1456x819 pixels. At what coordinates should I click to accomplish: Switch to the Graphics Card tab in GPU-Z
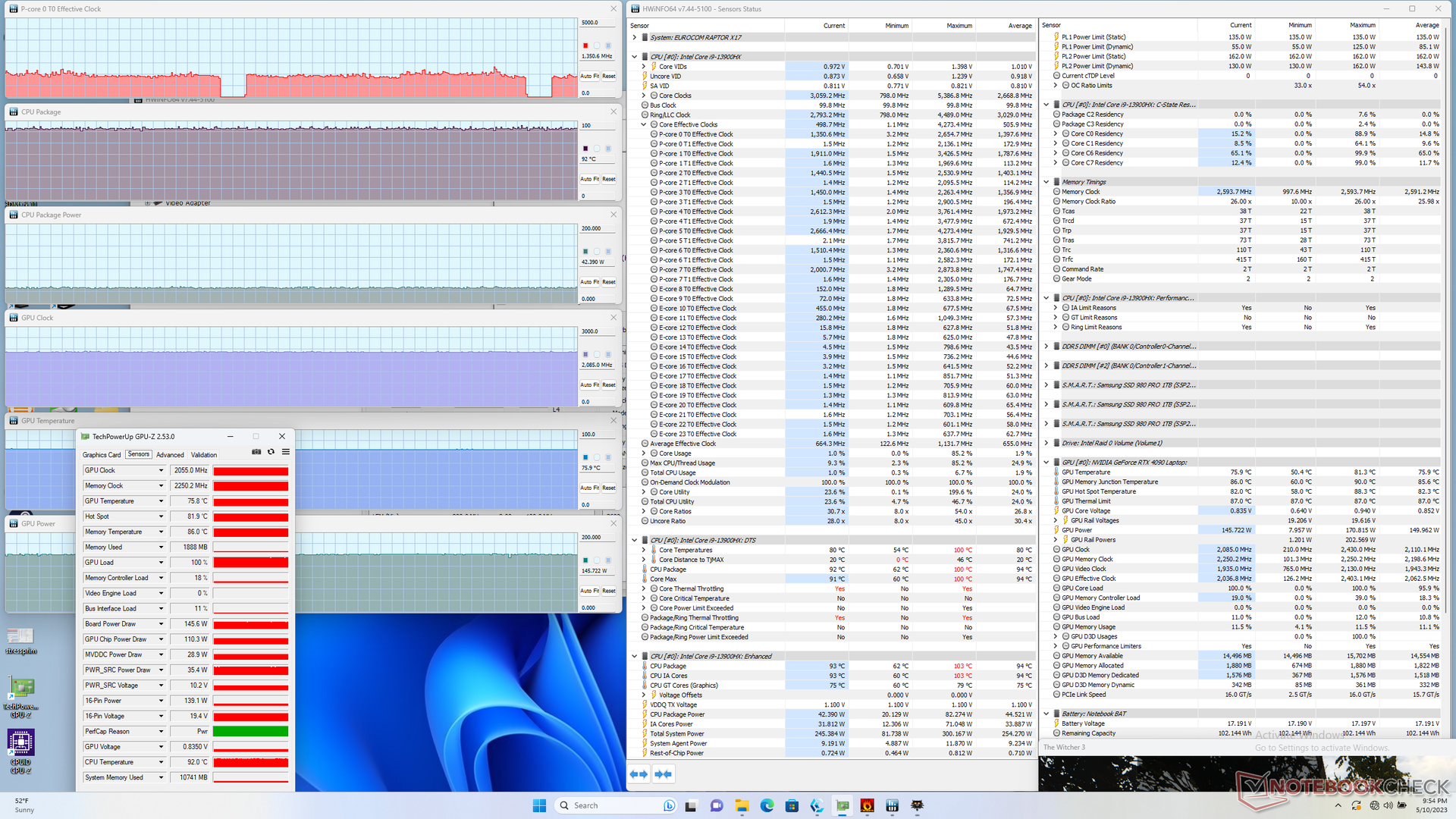pos(102,455)
